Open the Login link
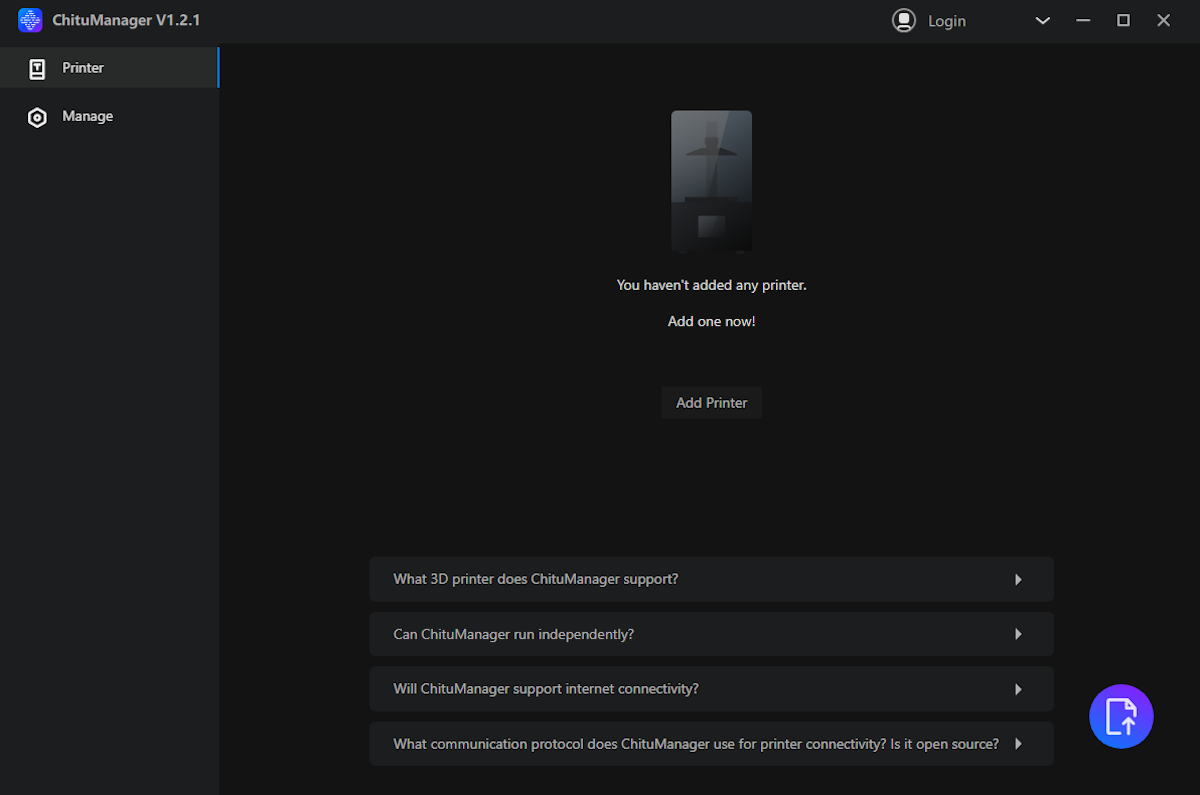Screen dimensions: 1200x795 [946, 21]
